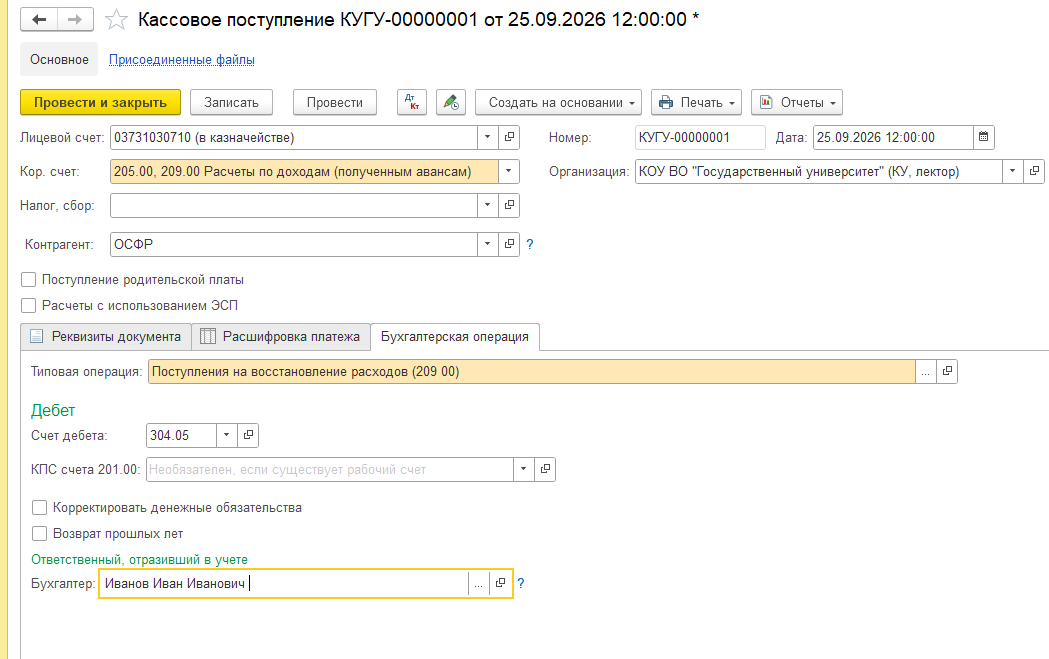Switch to Расшифровка платежа tab
This screenshot has height=659, width=1049.
[x=281, y=337]
